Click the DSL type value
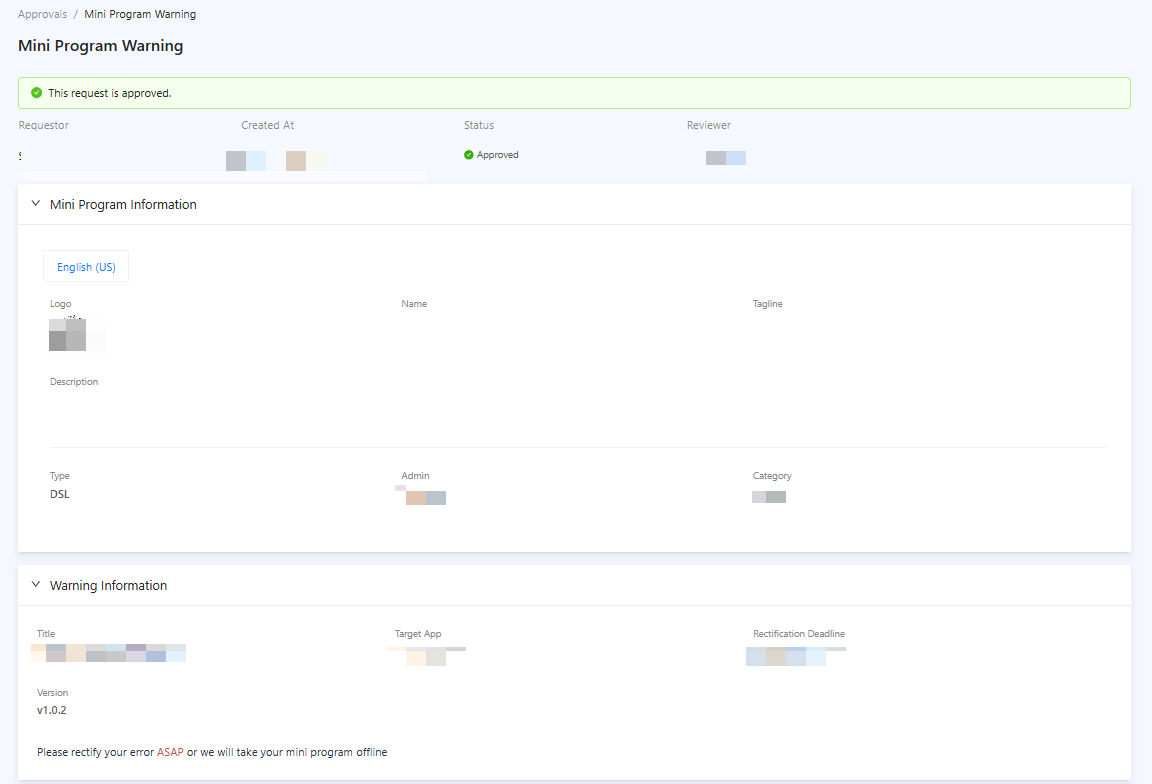The width and height of the screenshot is (1152, 784). 60,494
